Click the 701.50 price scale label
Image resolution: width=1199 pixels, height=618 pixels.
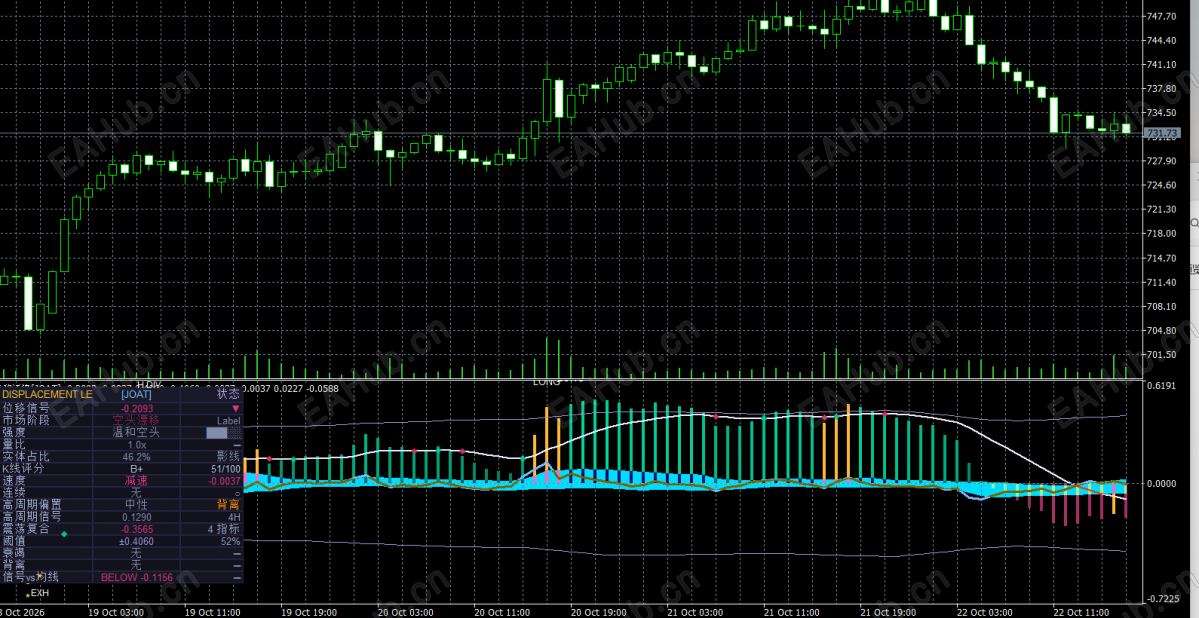[1162, 355]
